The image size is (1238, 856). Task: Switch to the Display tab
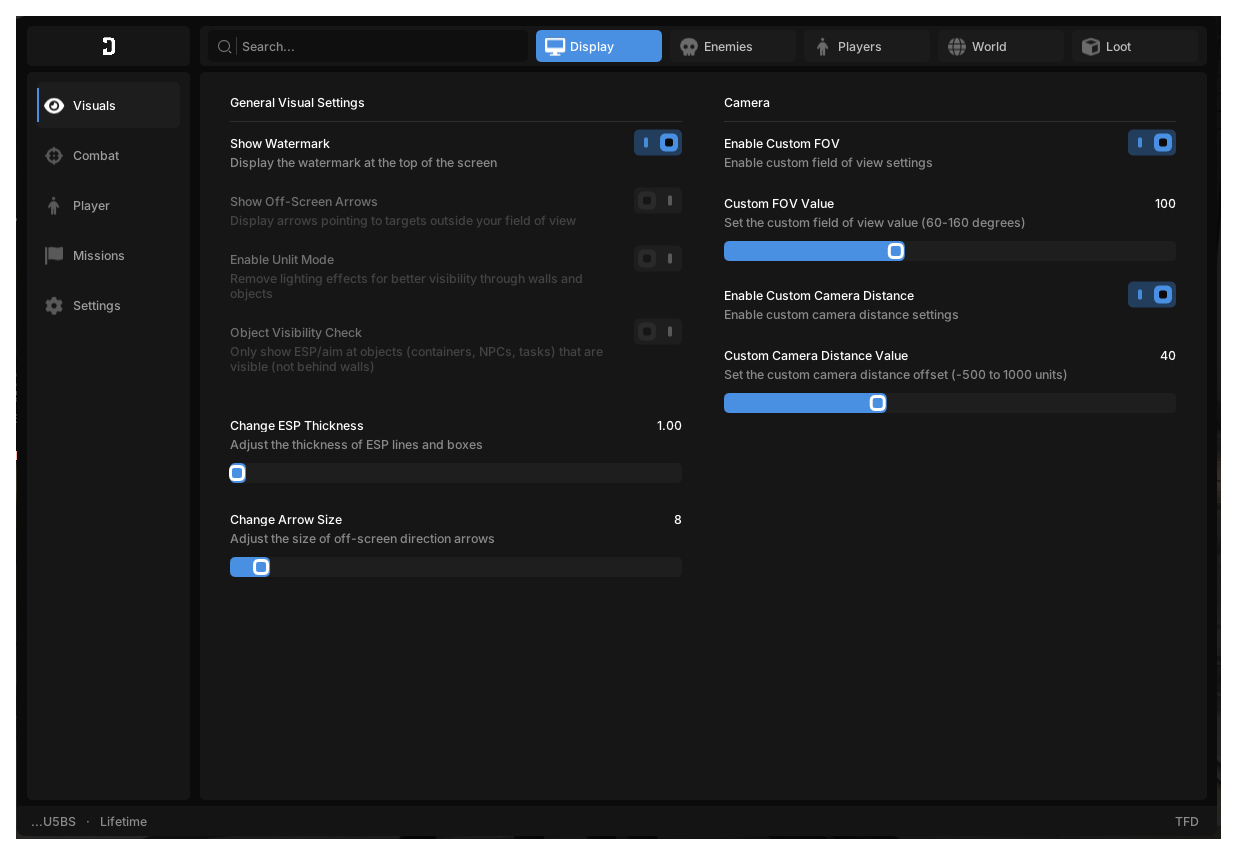point(599,46)
